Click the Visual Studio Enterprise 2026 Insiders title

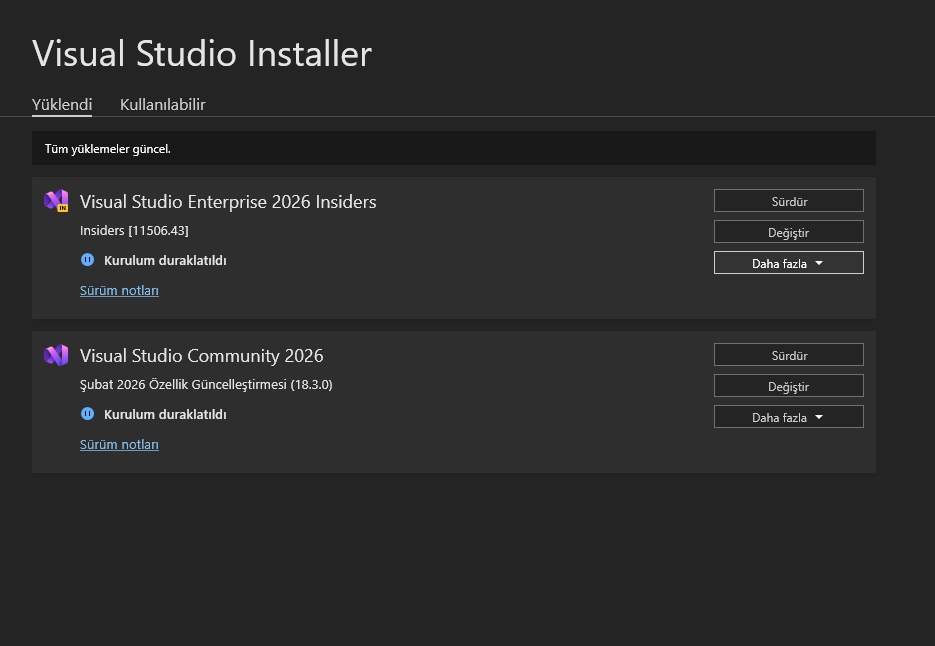pos(228,202)
